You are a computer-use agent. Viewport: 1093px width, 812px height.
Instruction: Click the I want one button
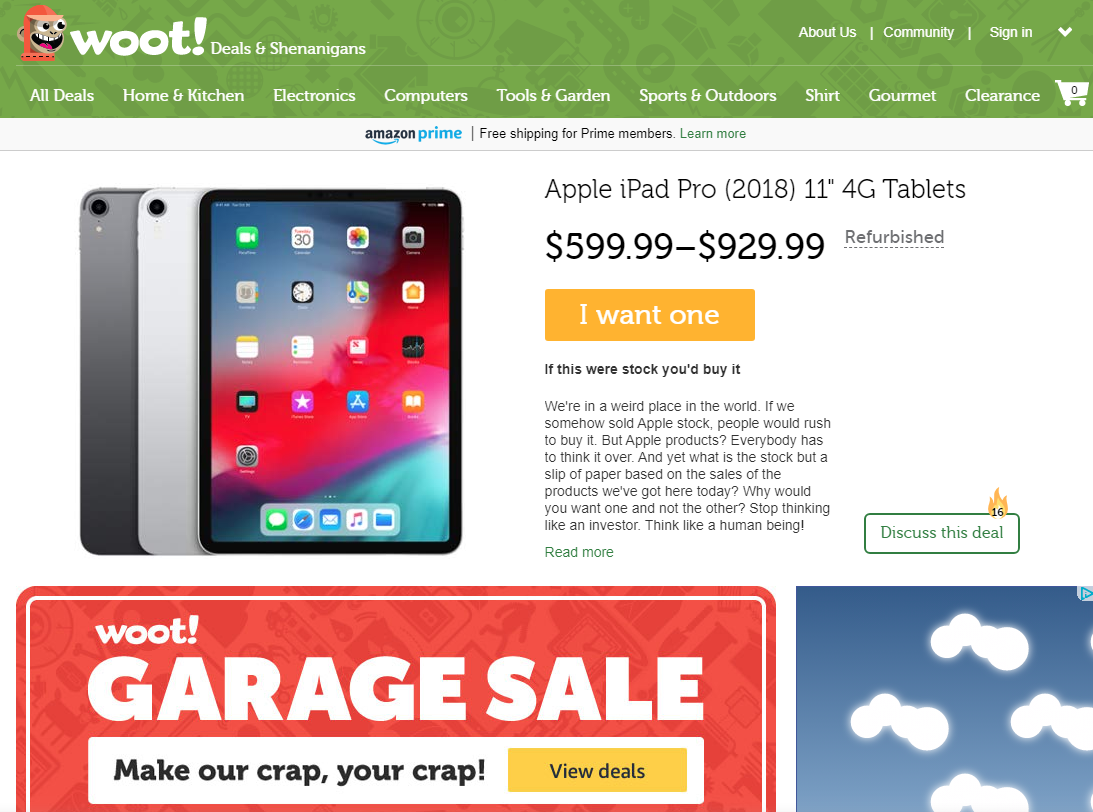[650, 315]
